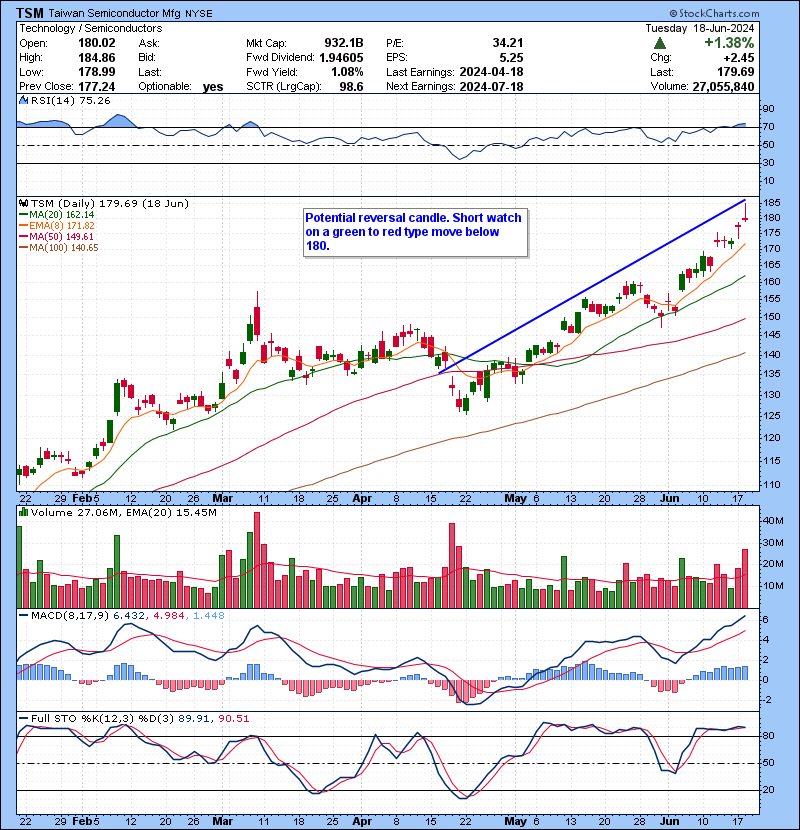800x830 pixels.
Task: Click the Low value 178.99
Action: 97,71
